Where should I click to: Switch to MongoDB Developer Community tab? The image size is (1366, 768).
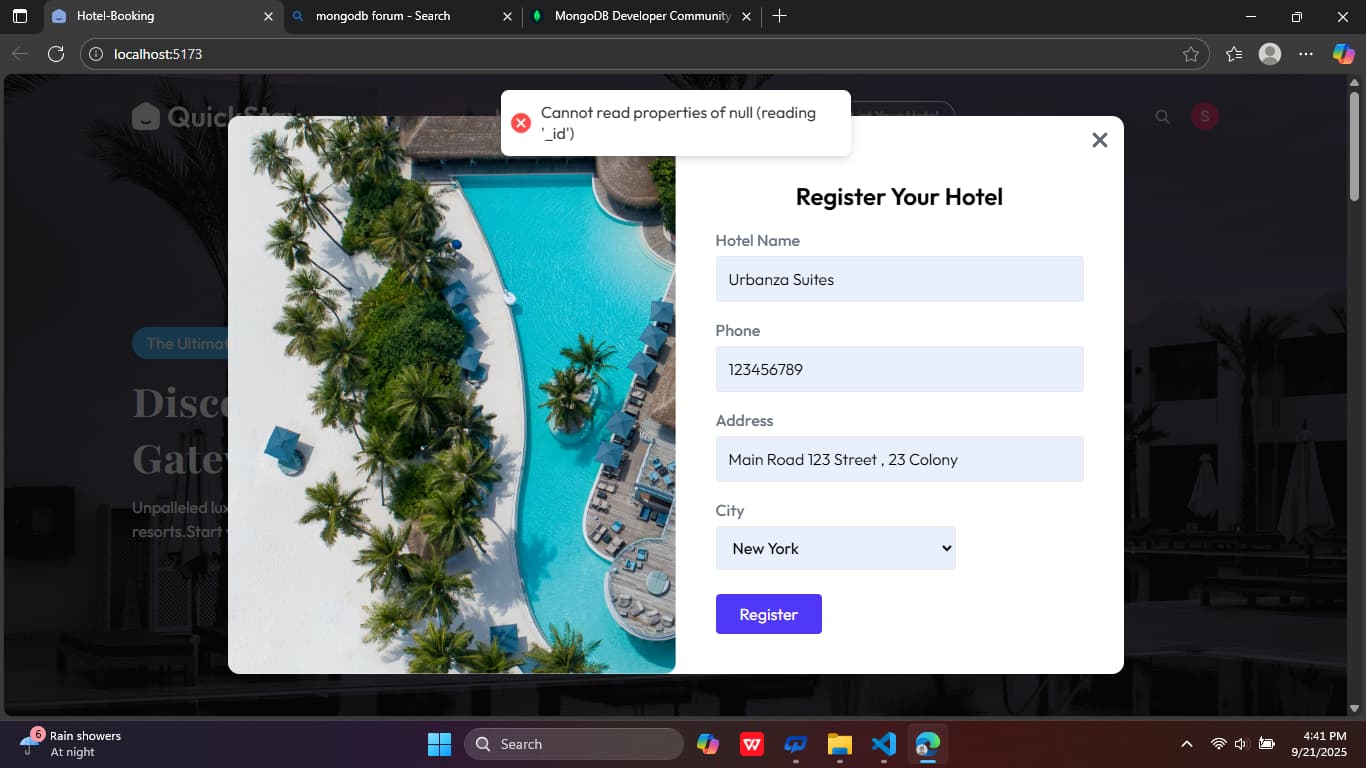tap(640, 16)
